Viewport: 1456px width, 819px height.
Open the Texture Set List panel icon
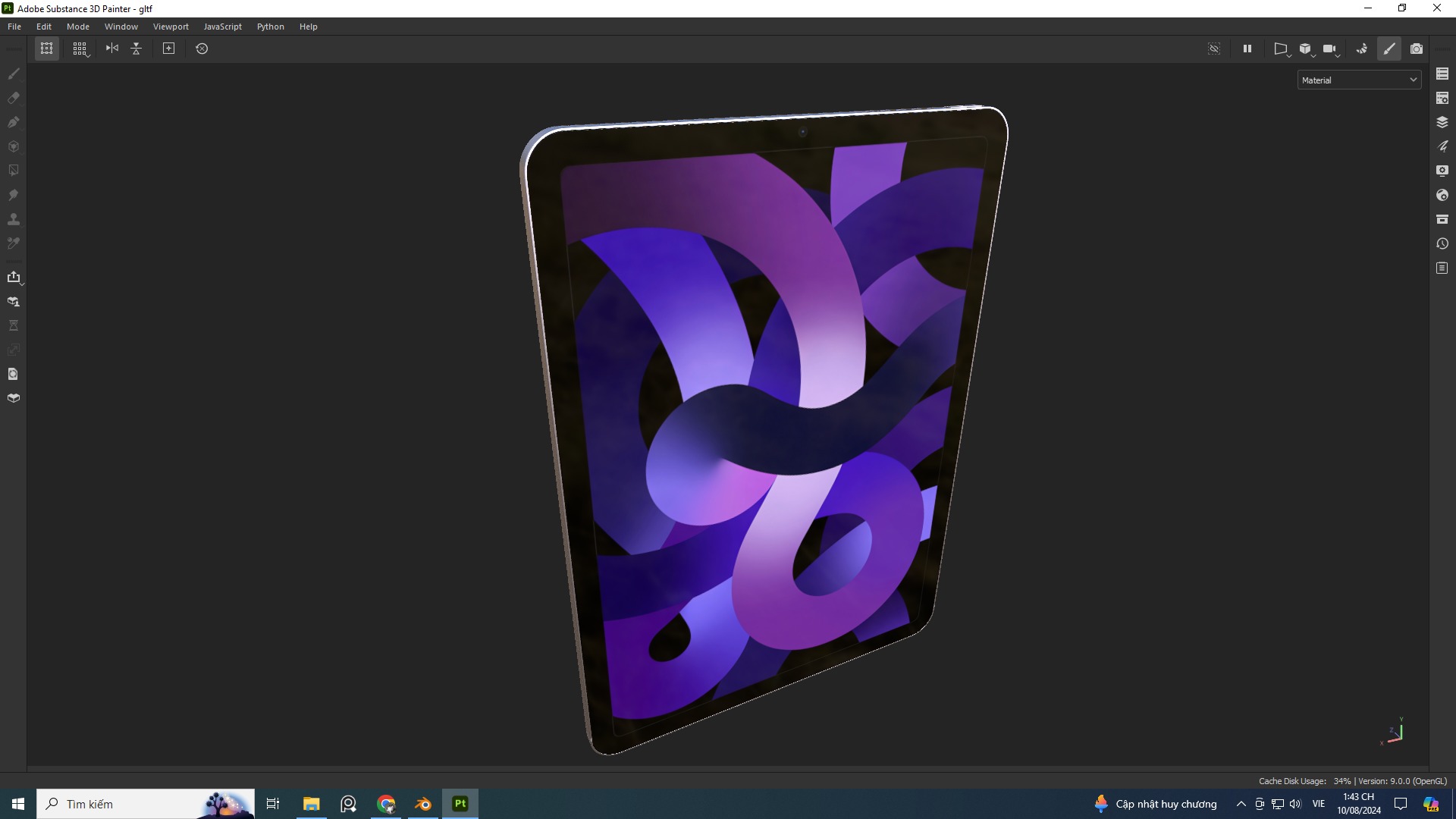click(1442, 74)
